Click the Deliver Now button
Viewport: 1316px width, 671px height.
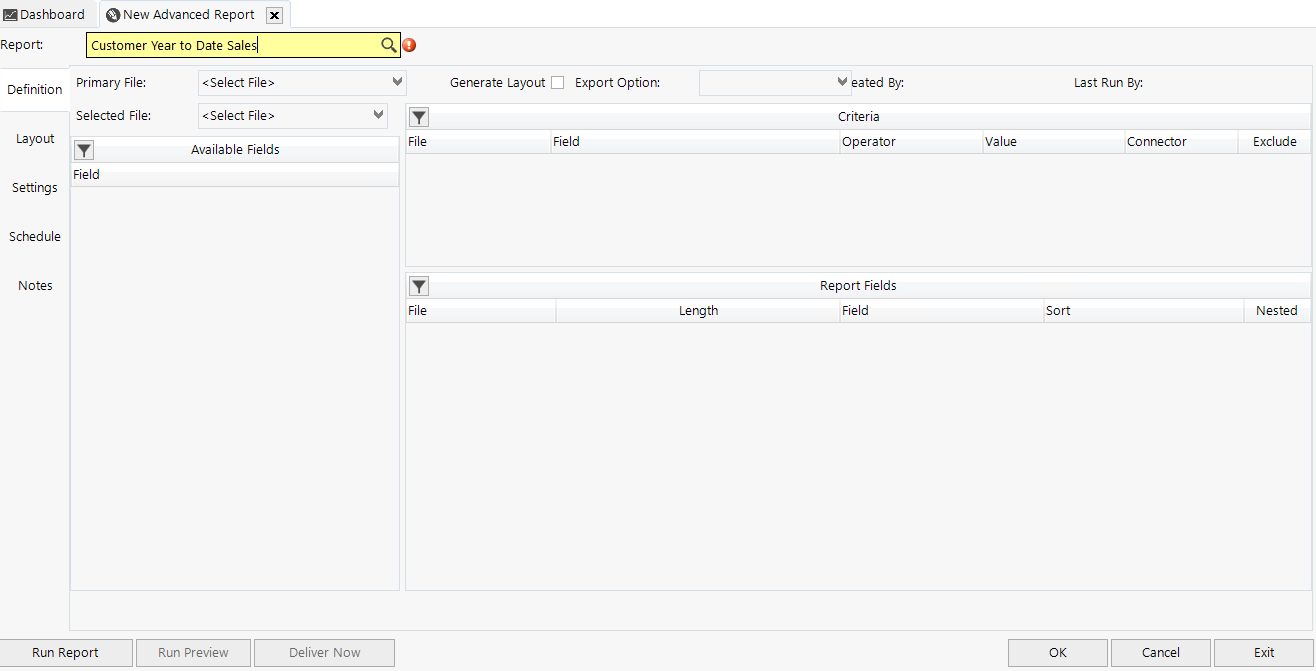click(x=324, y=652)
